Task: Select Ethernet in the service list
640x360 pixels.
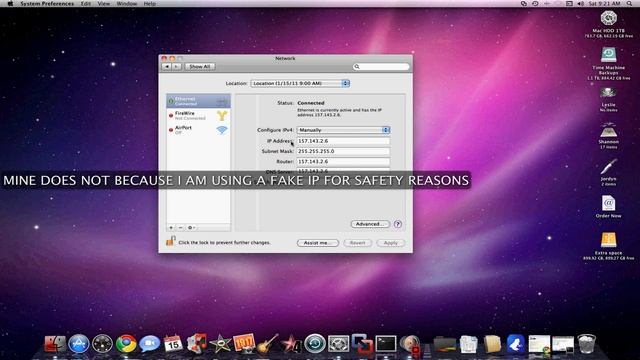Action: click(x=198, y=101)
